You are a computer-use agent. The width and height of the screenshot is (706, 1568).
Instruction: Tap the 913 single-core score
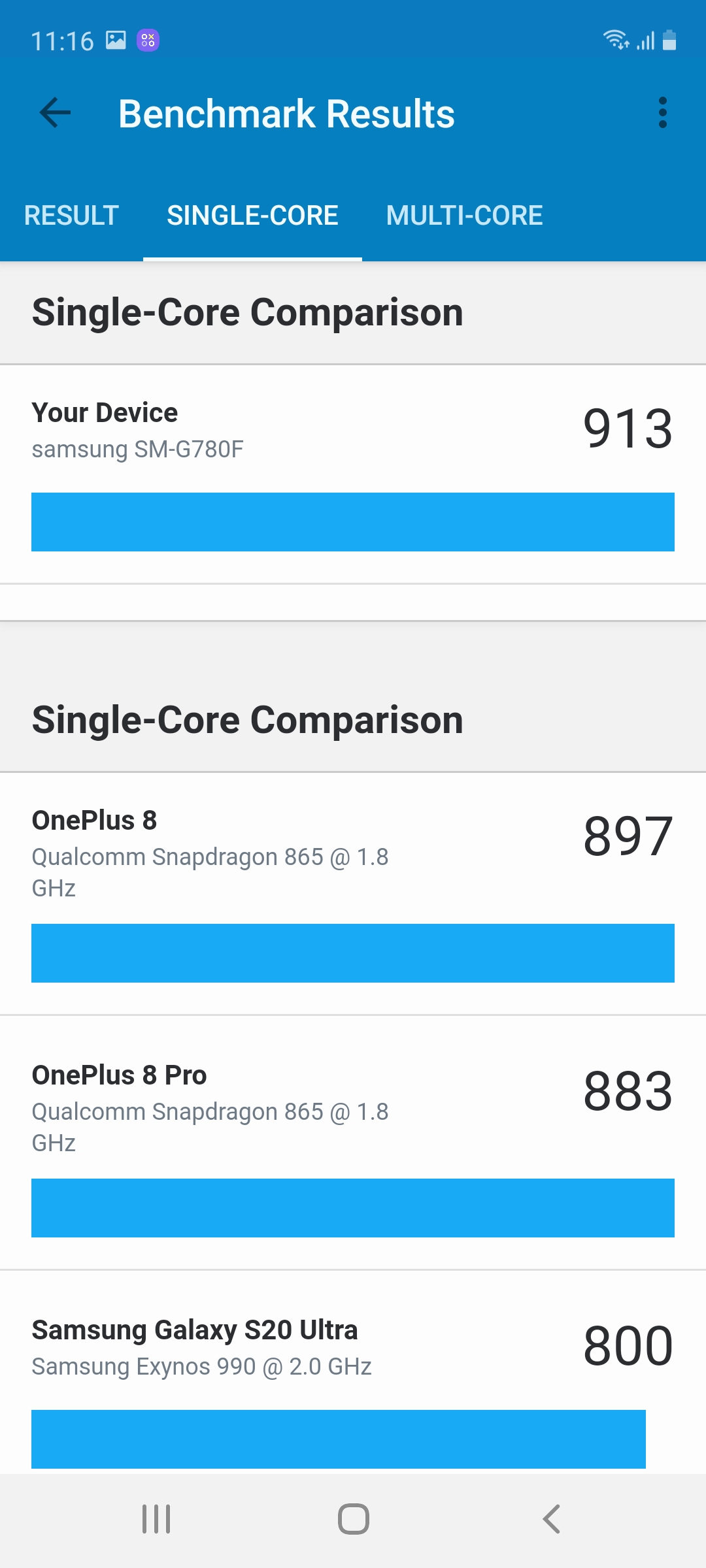[628, 429]
